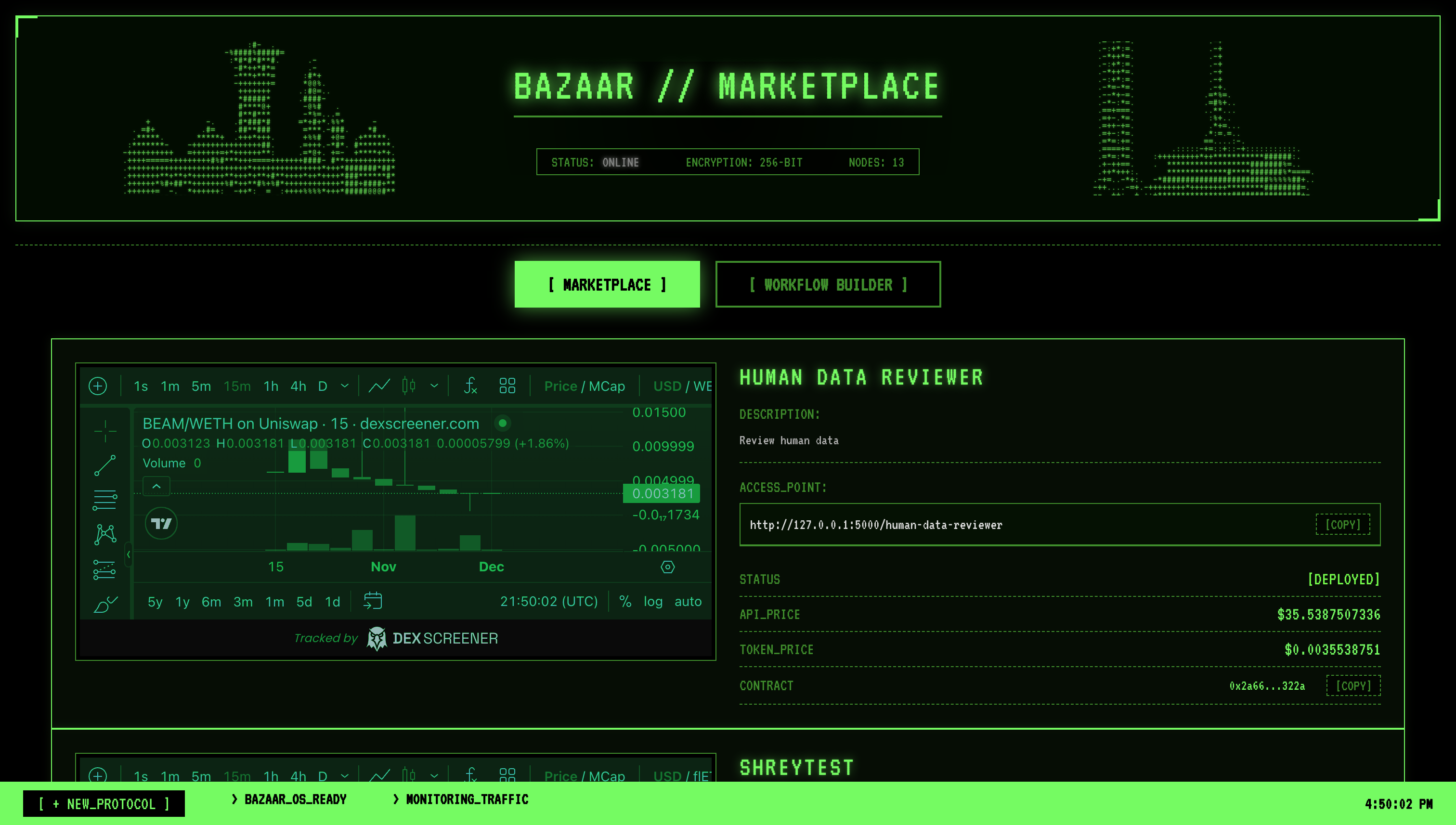Click the chart layout grid icon

coord(507,386)
